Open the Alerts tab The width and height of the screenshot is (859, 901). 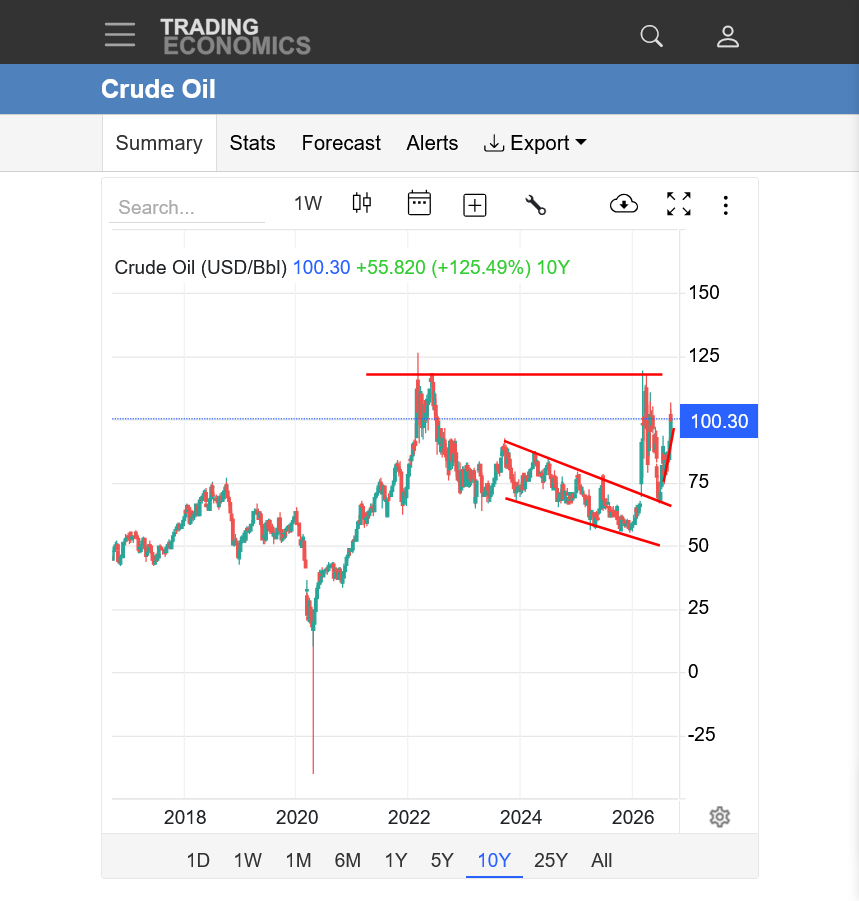click(x=432, y=143)
